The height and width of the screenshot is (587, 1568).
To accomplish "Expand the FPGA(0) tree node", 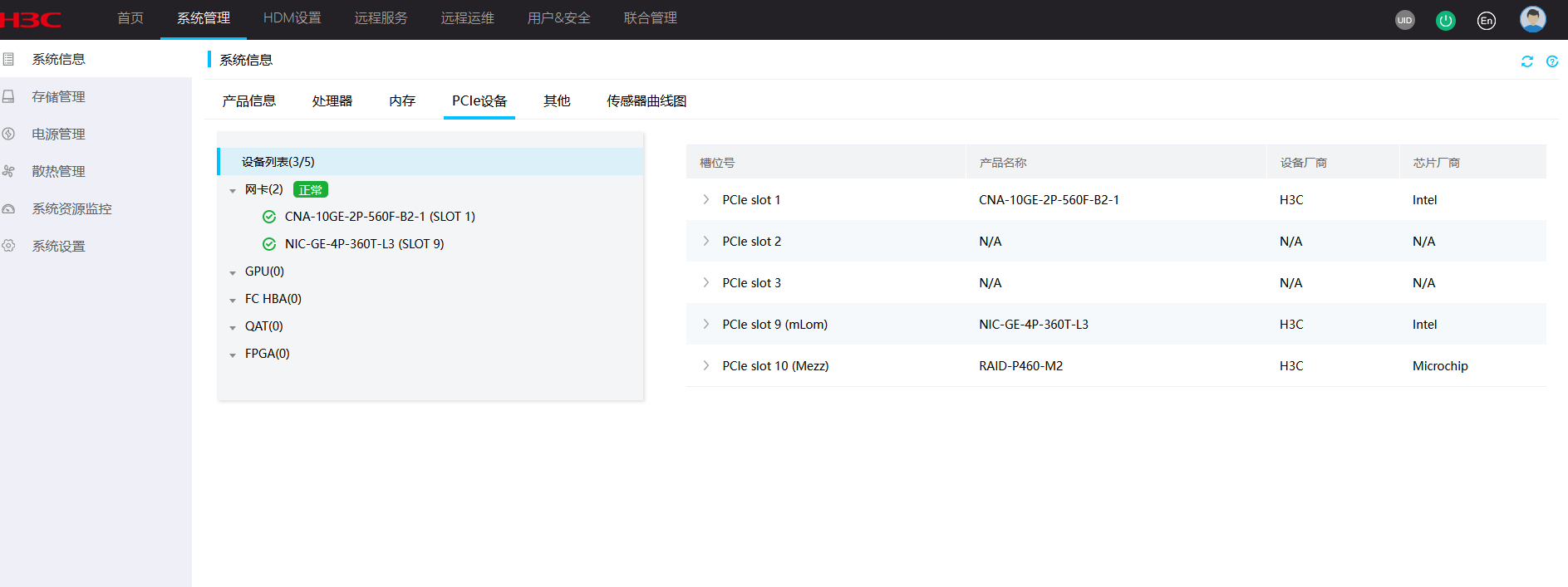I will tap(233, 355).
